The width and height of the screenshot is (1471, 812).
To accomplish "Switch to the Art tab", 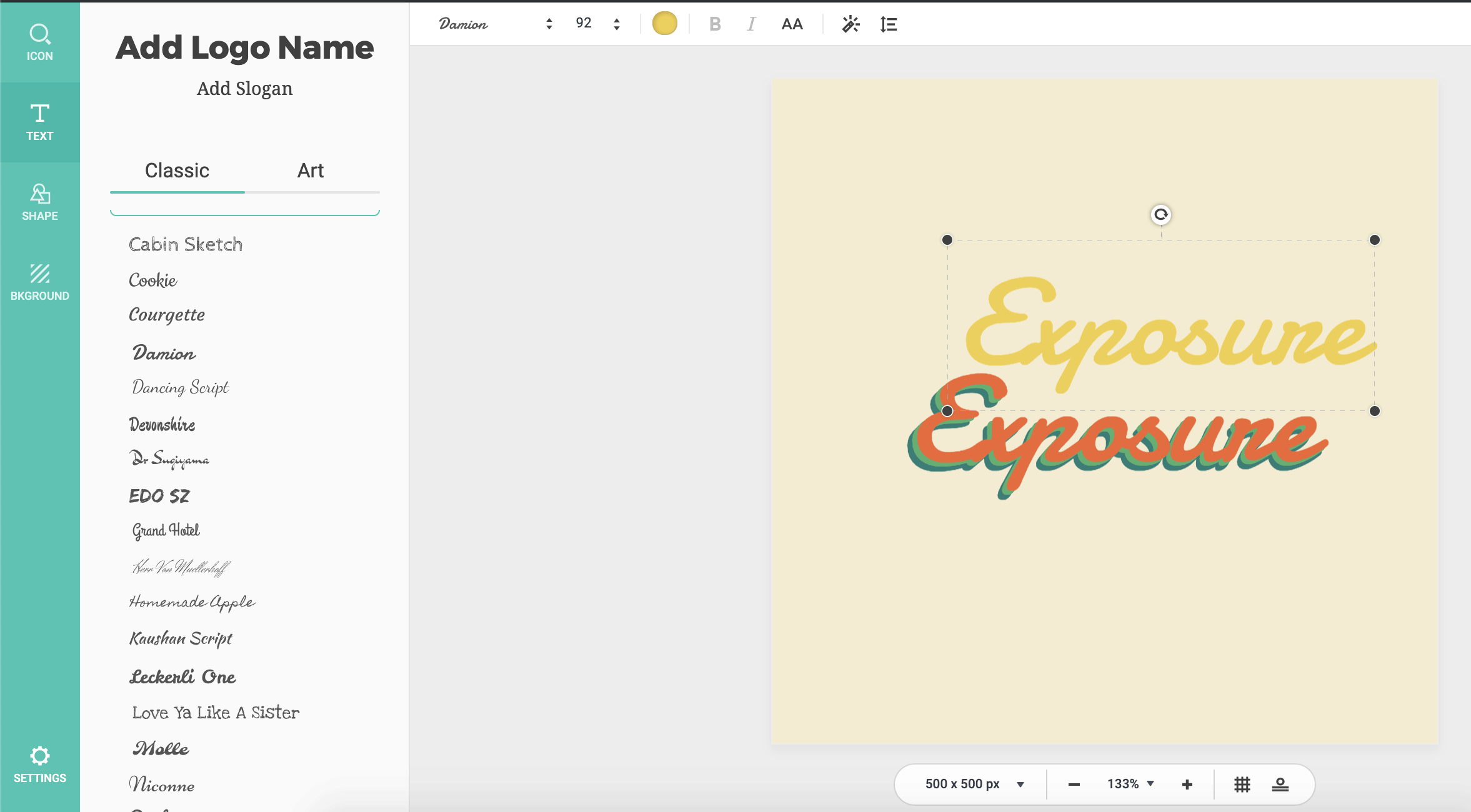I will click(310, 170).
